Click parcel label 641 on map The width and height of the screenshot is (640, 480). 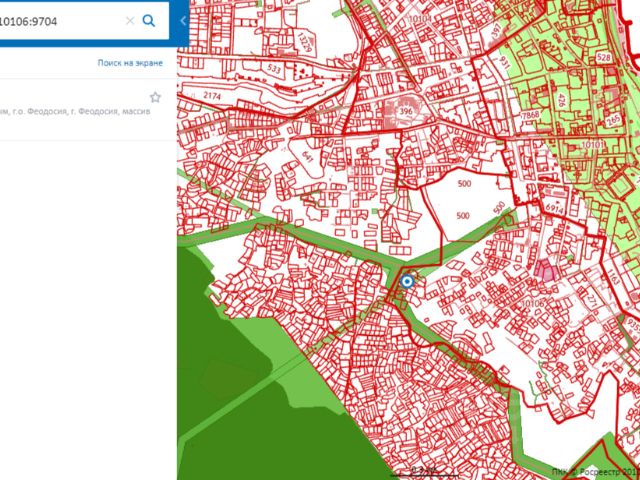coord(308,156)
